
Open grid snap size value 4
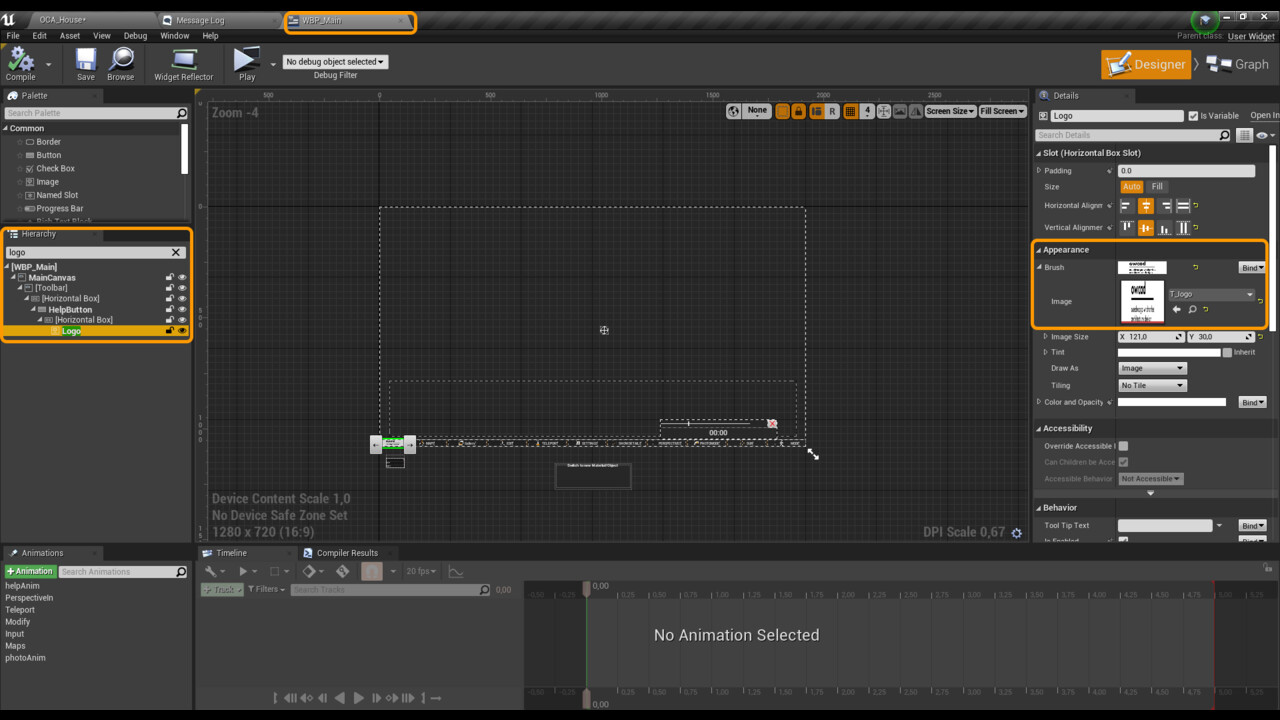(x=867, y=111)
